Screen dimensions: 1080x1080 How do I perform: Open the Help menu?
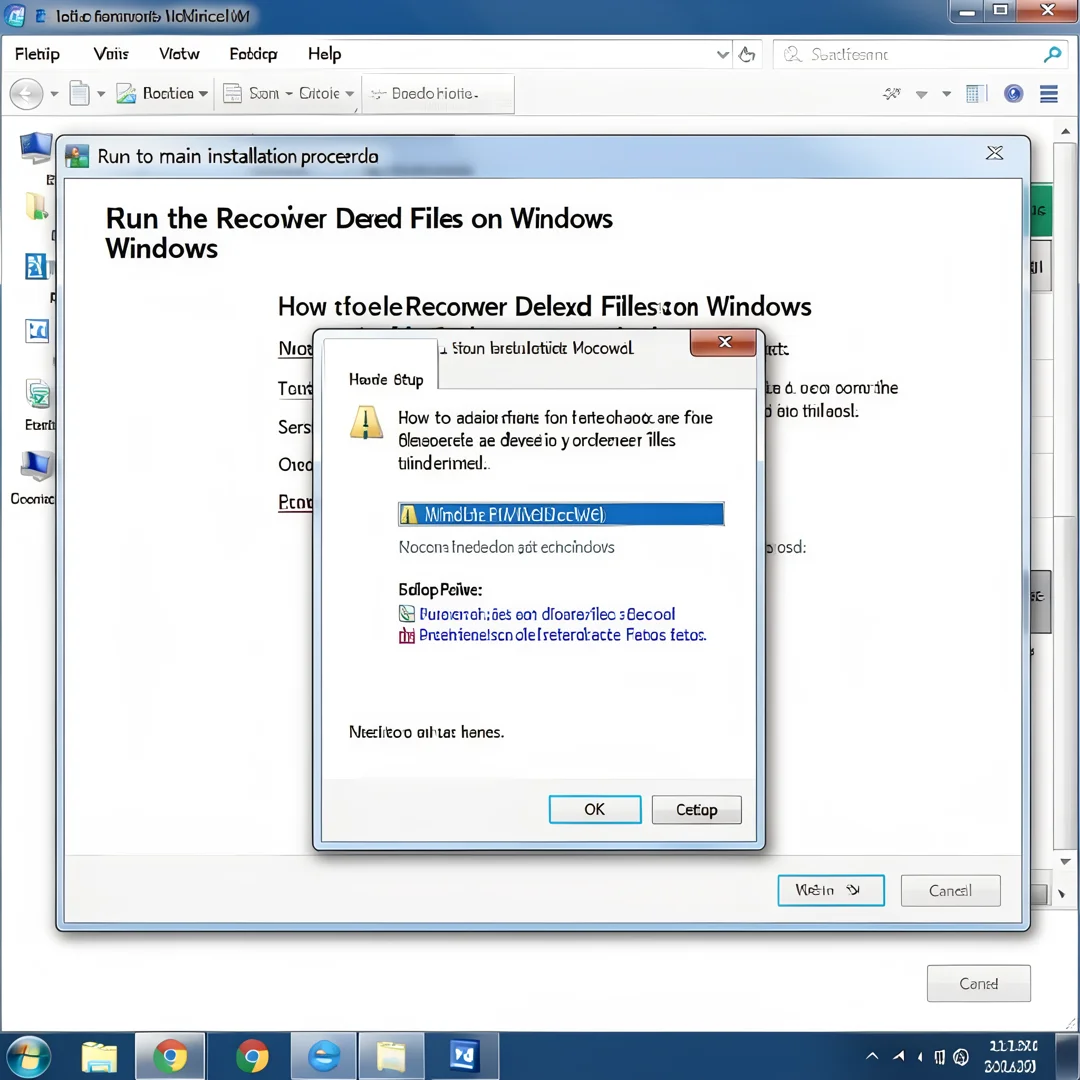[324, 54]
